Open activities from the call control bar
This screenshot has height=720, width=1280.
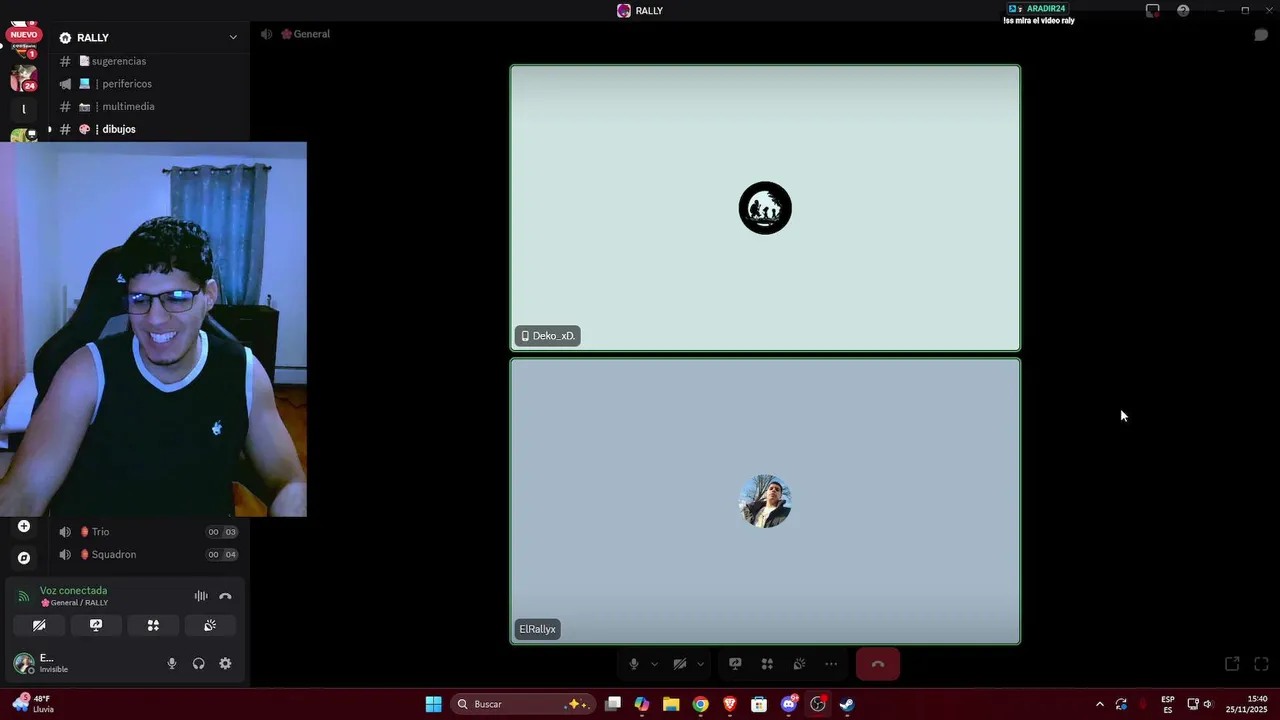click(x=767, y=664)
